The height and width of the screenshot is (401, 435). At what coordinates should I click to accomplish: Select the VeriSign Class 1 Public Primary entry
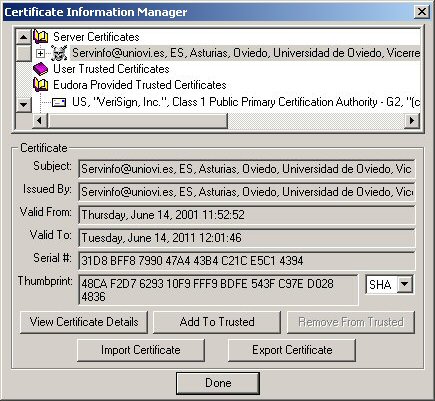246,102
